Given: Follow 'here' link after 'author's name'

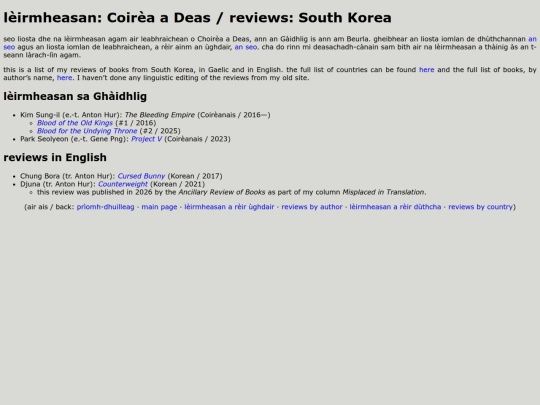Looking at the screenshot, I should pyautogui.click(x=64, y=78).
